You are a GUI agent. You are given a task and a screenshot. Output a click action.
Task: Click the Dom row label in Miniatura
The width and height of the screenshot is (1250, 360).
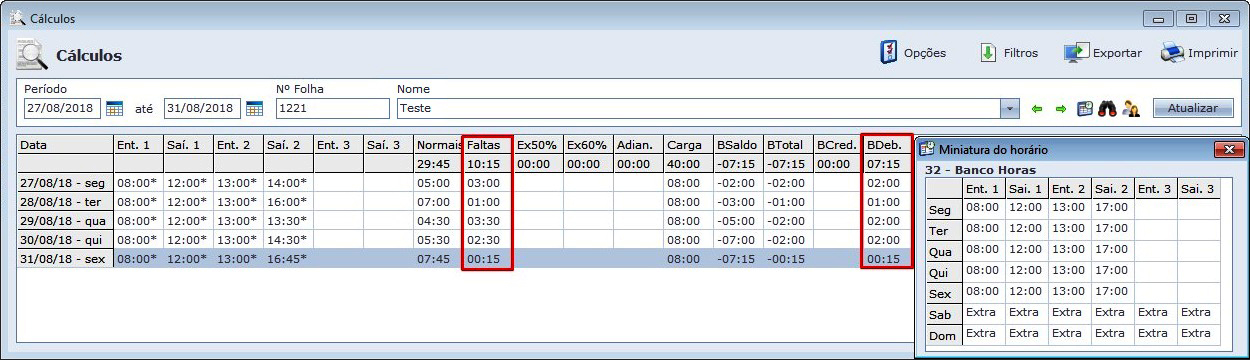(943, 336)
